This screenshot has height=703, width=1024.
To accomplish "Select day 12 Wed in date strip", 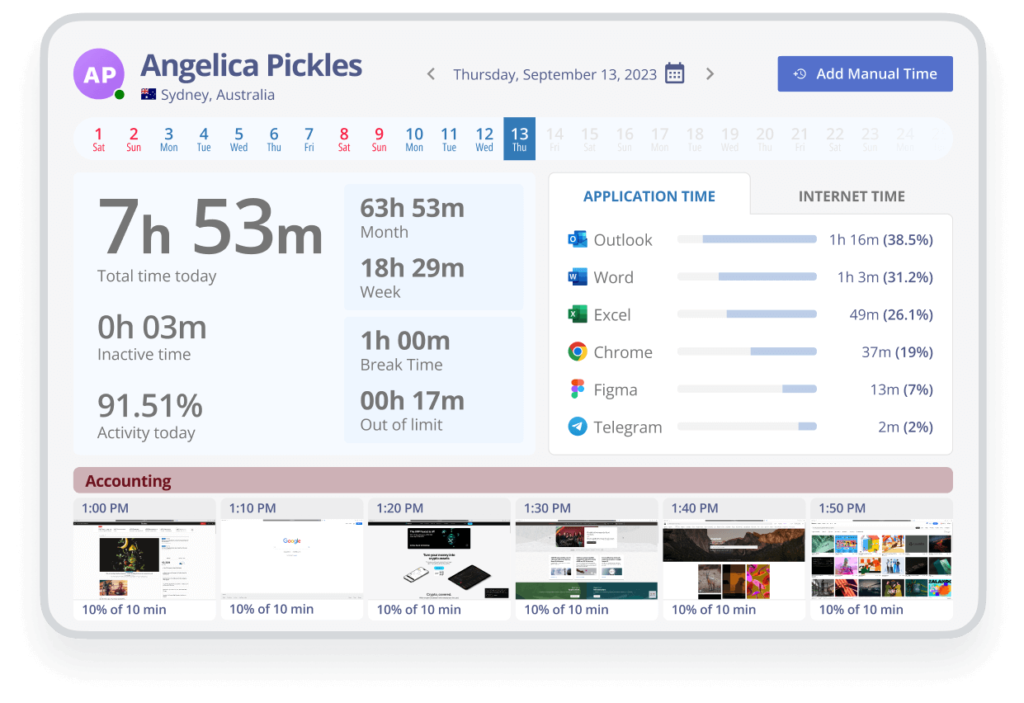I will [484, 139].
